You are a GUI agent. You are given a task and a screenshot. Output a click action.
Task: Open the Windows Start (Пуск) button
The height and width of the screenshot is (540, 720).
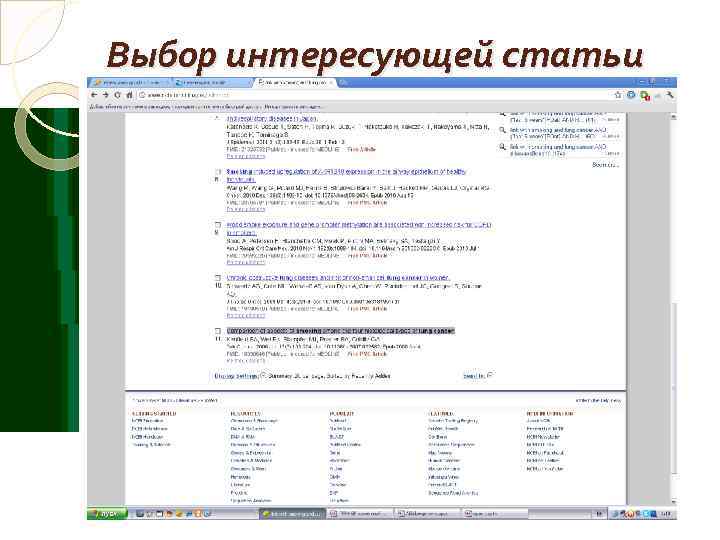point(107,514)
